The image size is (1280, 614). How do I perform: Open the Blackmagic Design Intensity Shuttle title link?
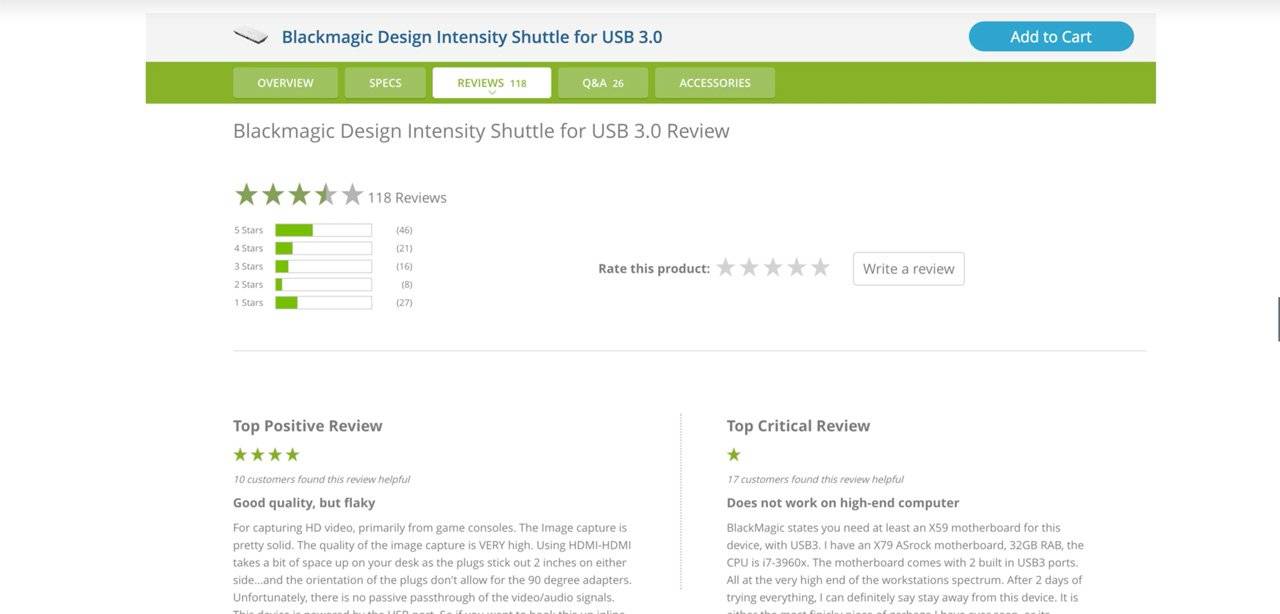(x=471, y=37)
